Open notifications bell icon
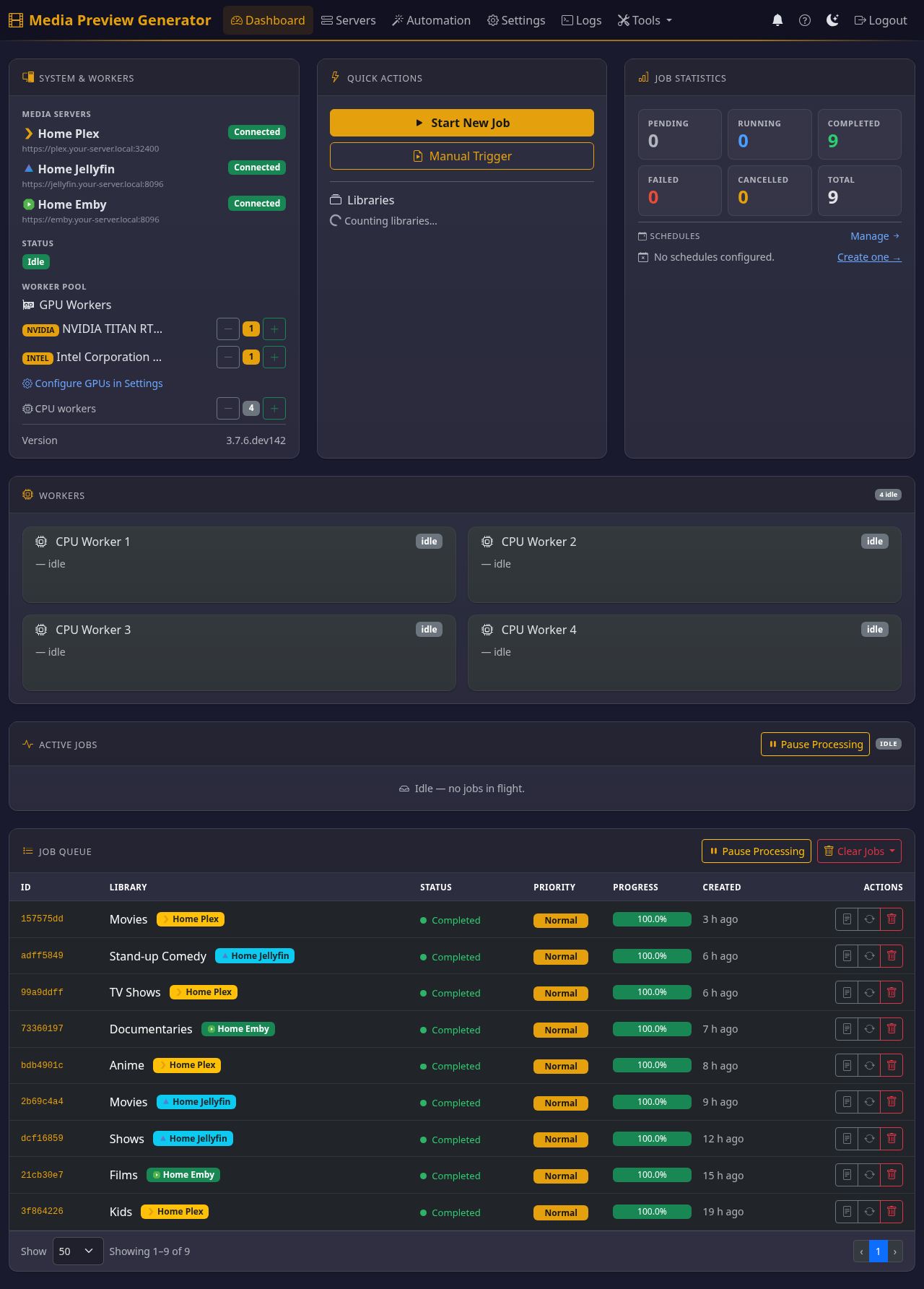This screenshot has width=924, height=1289. coord(777,20)
